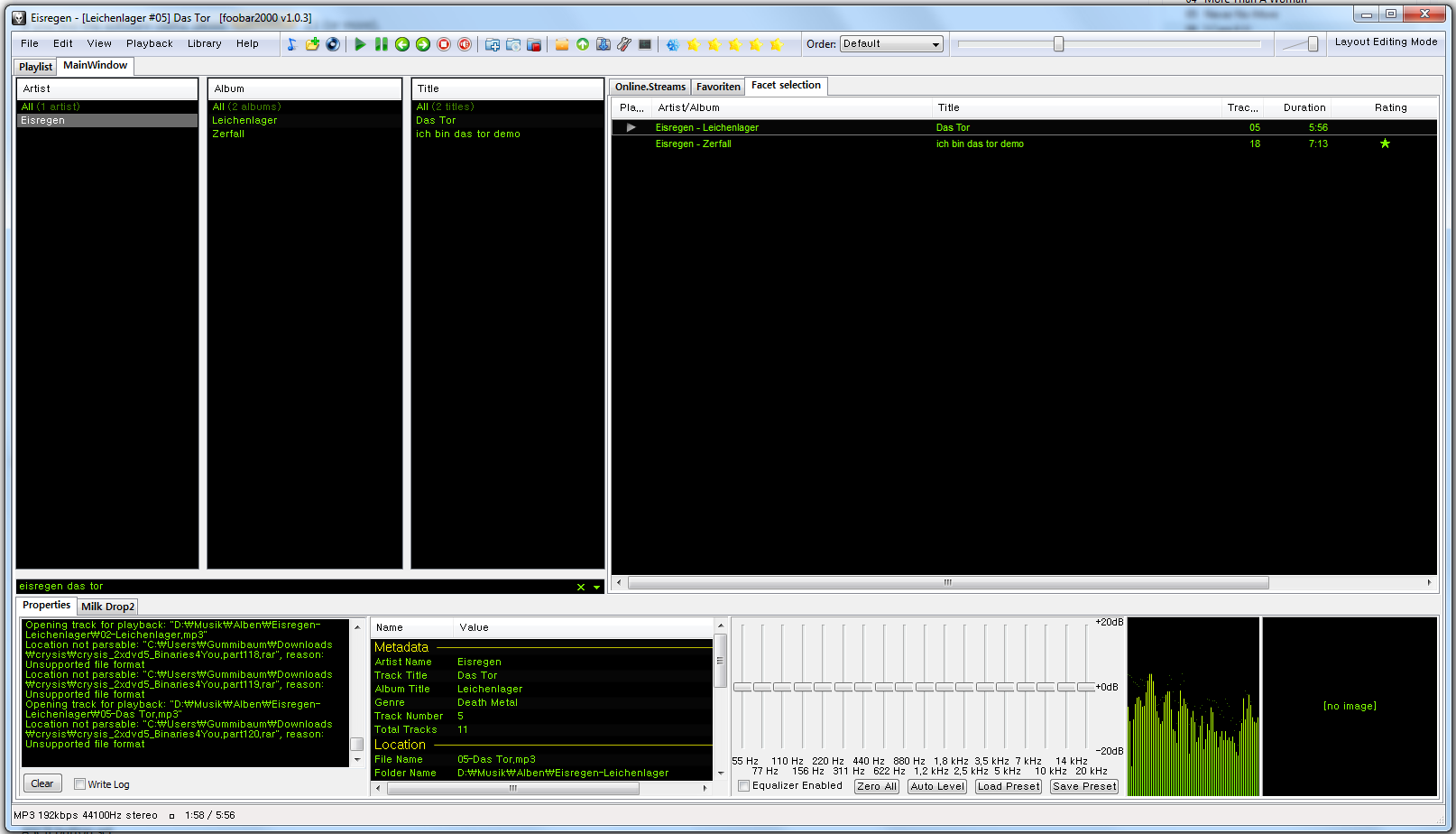Select the 'Eisregen - Leichenlager' playlist row
1456x834 pixels.
tap(1024, 127)
